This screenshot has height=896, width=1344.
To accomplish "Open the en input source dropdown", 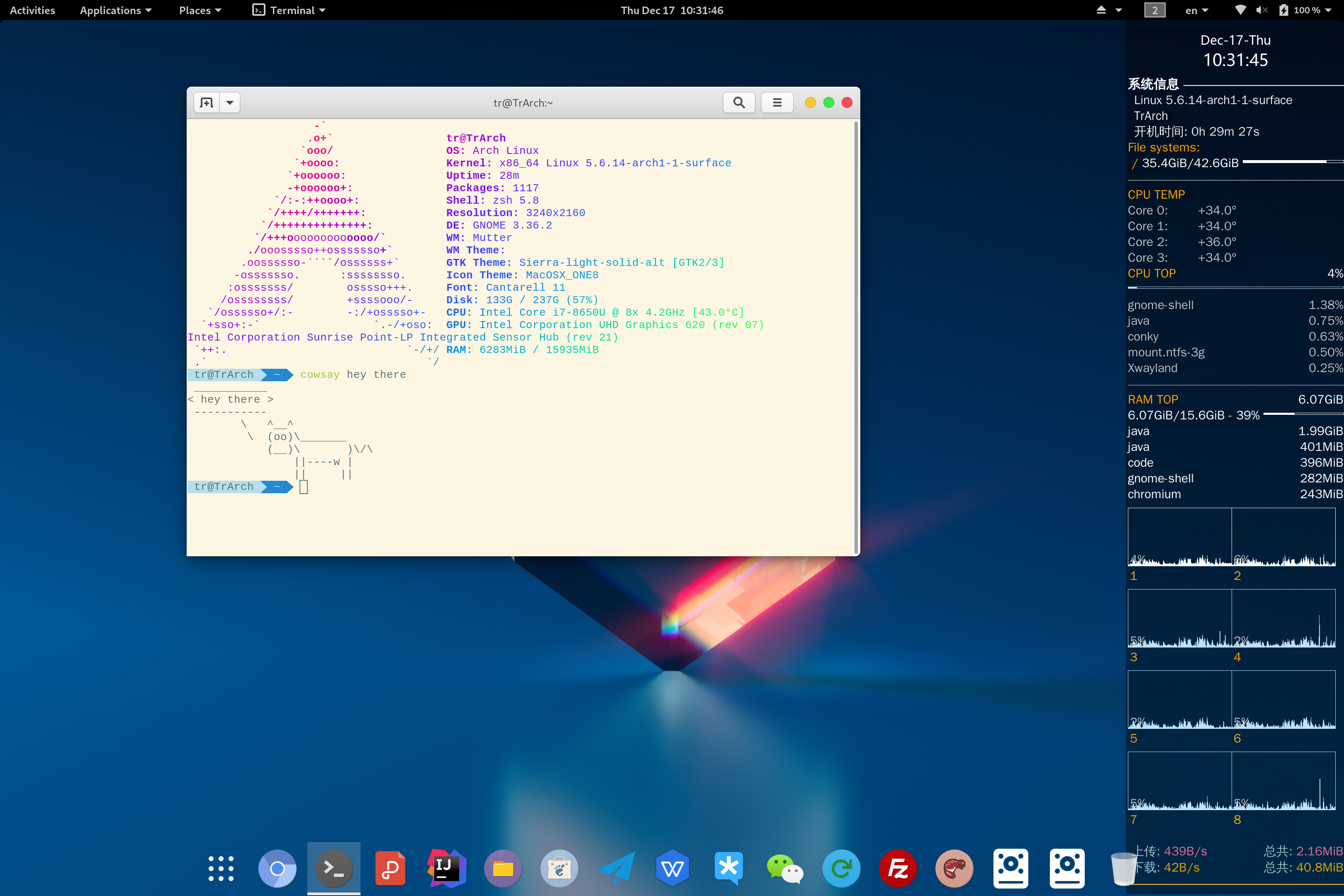I will (x=1197, y=10).
